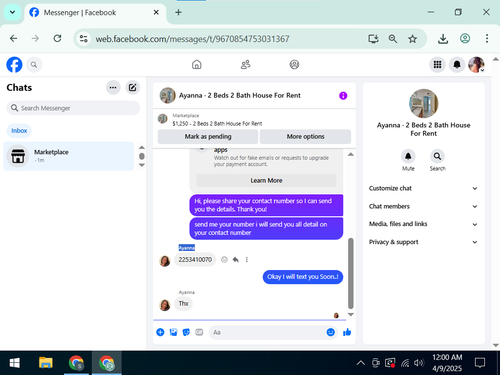The height and width of the screenshot is (375, 500).
Task: View site information icon in address bar
Action: [83, 39]
